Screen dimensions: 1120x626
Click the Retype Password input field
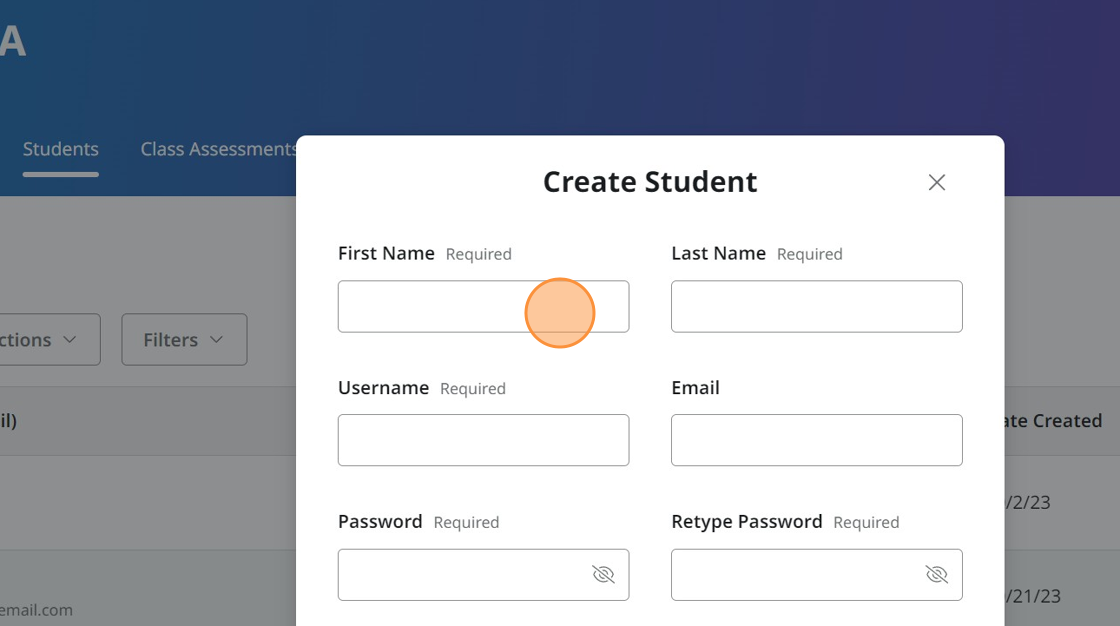(790, 574)
